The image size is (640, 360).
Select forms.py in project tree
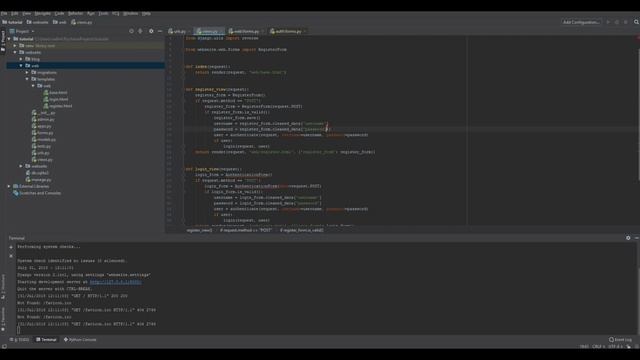(x=42, y=133)
